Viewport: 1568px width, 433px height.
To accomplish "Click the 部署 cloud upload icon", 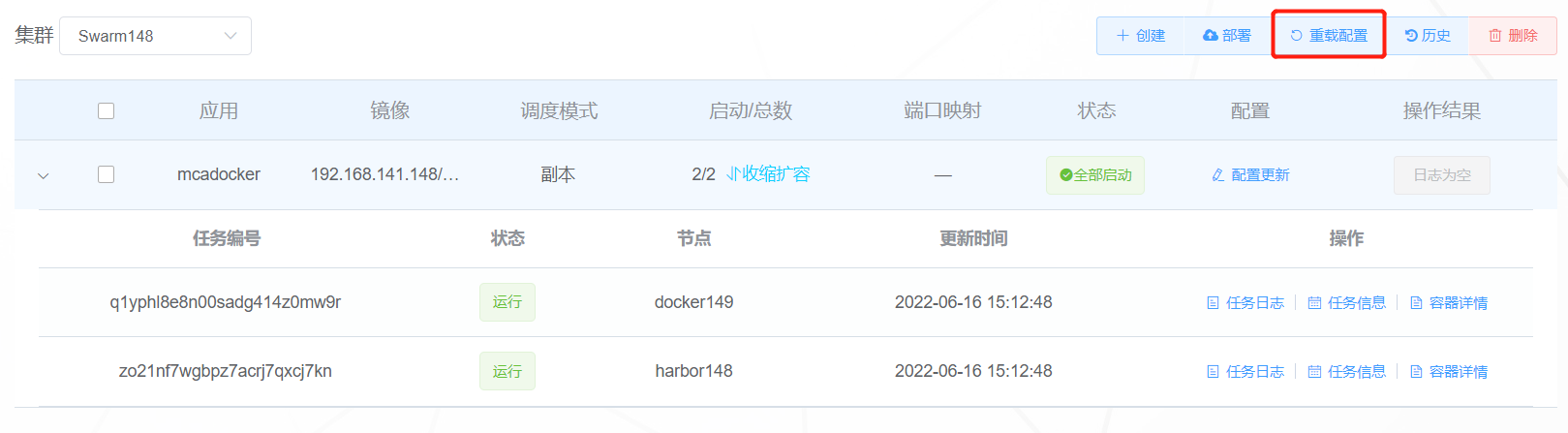I will pos(1211,36).
